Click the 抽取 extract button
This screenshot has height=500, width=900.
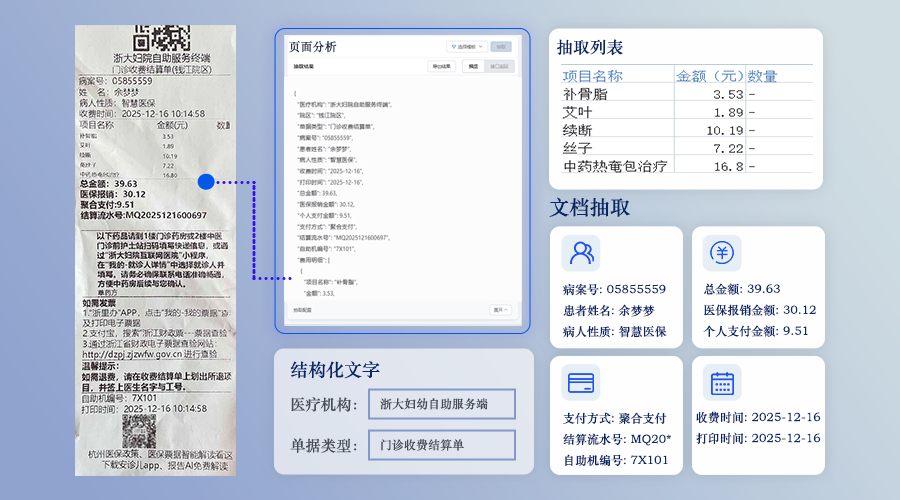[x=501, y=46]
